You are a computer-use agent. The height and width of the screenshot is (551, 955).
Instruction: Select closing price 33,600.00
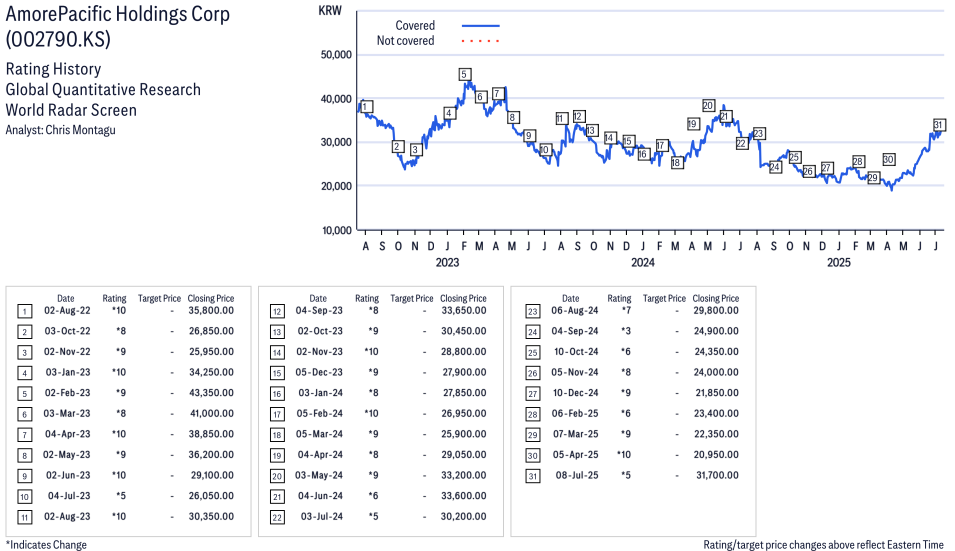coord(463,496)
